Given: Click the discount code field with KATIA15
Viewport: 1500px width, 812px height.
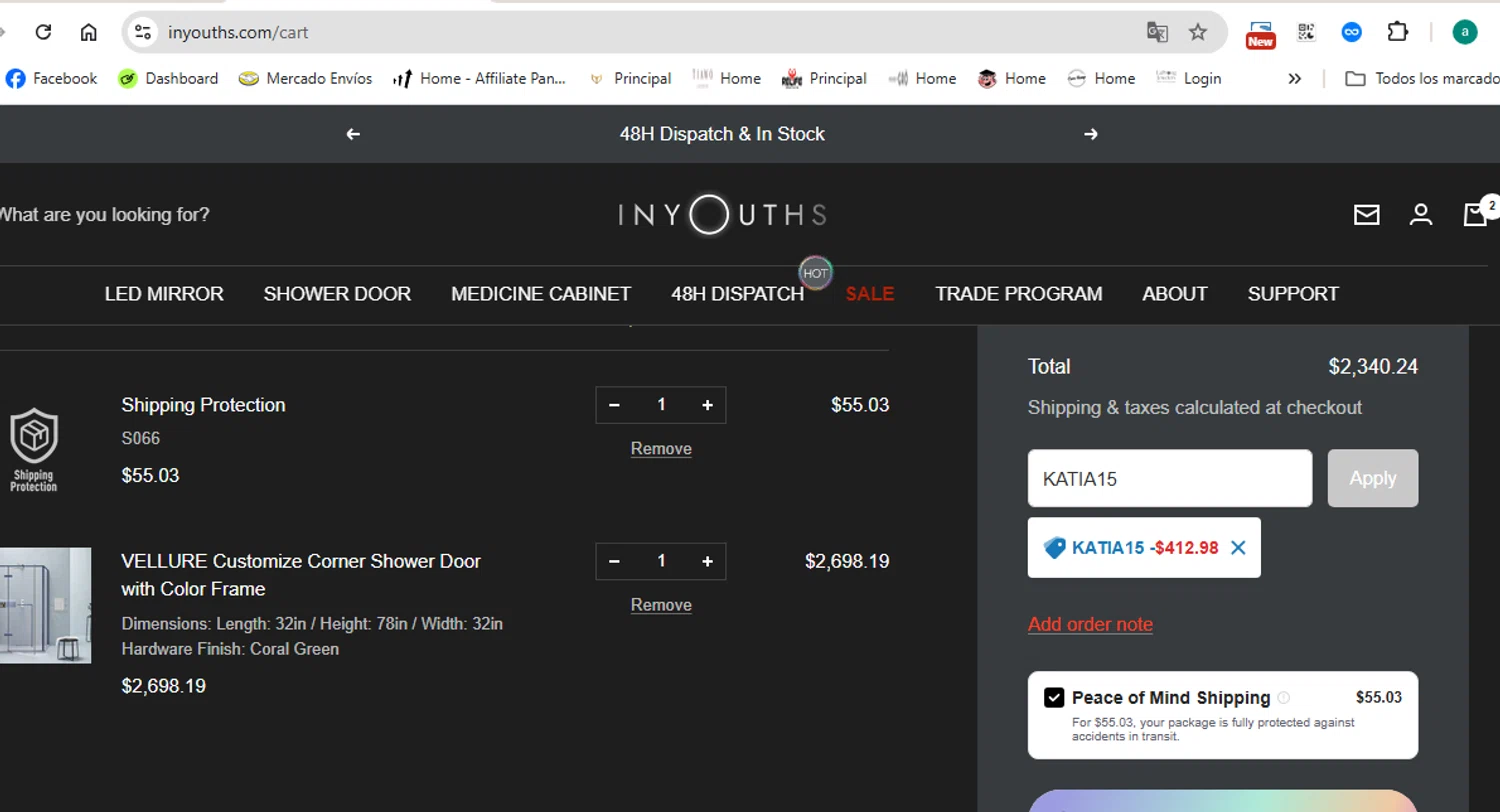Looking at the screenshot, I should (1170, 478).
